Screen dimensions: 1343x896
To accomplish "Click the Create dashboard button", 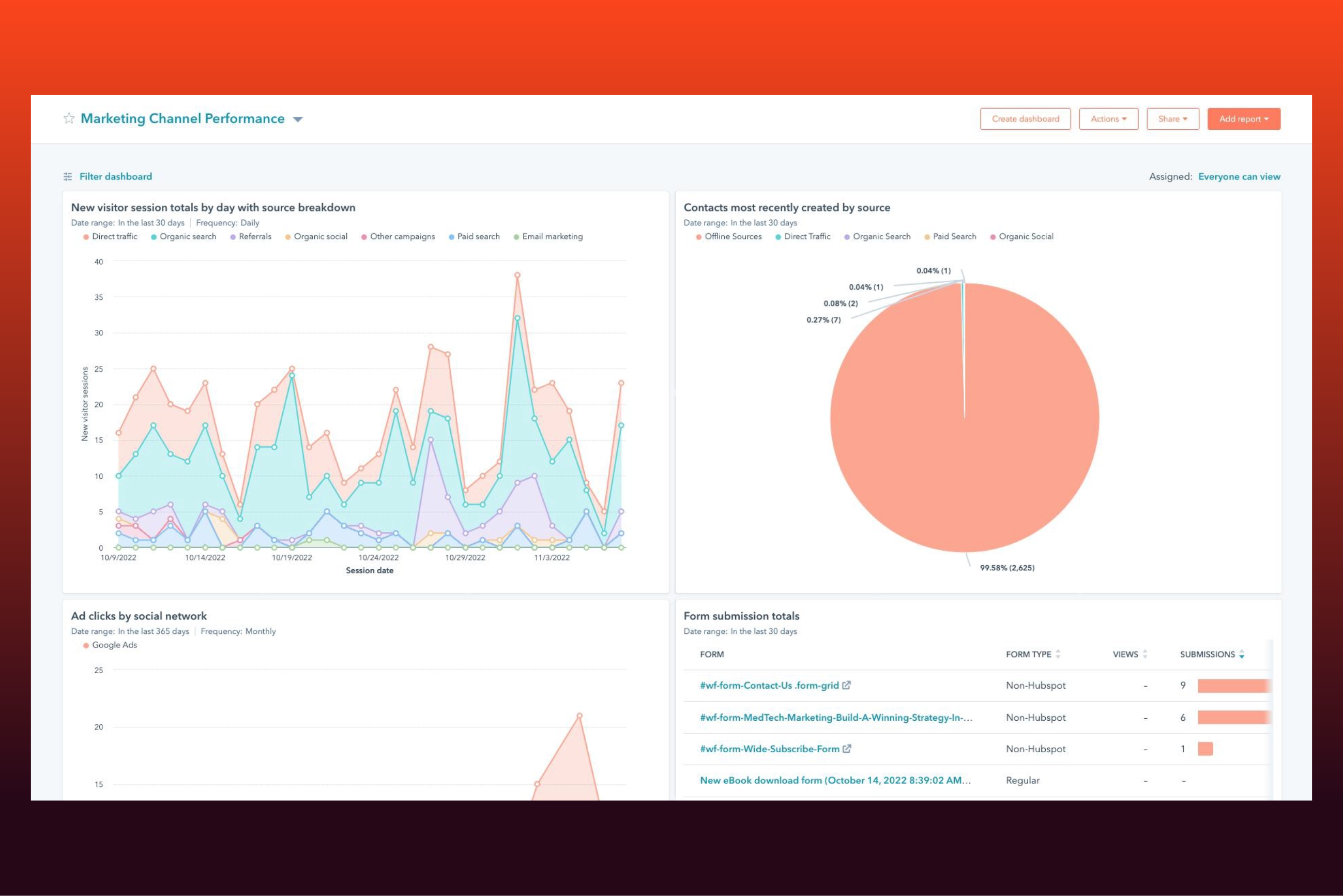I will tap(1026, 119).
